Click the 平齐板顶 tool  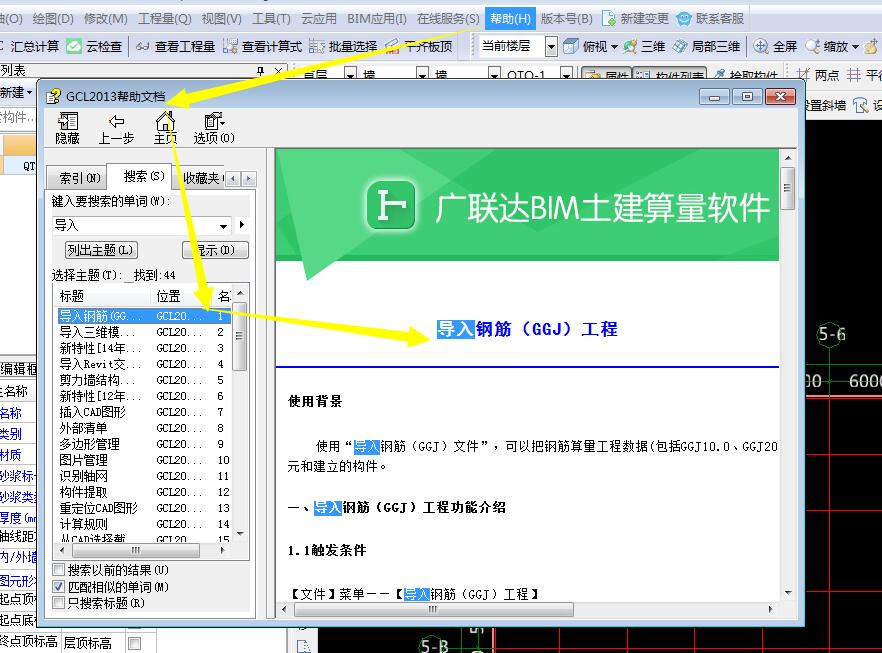pos(419,46)
